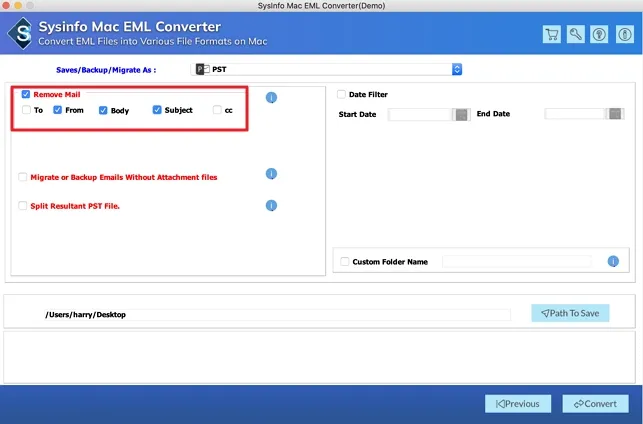The image size is (643, 424).
Task: Check the cc checkbox
Action: [217, 110]
